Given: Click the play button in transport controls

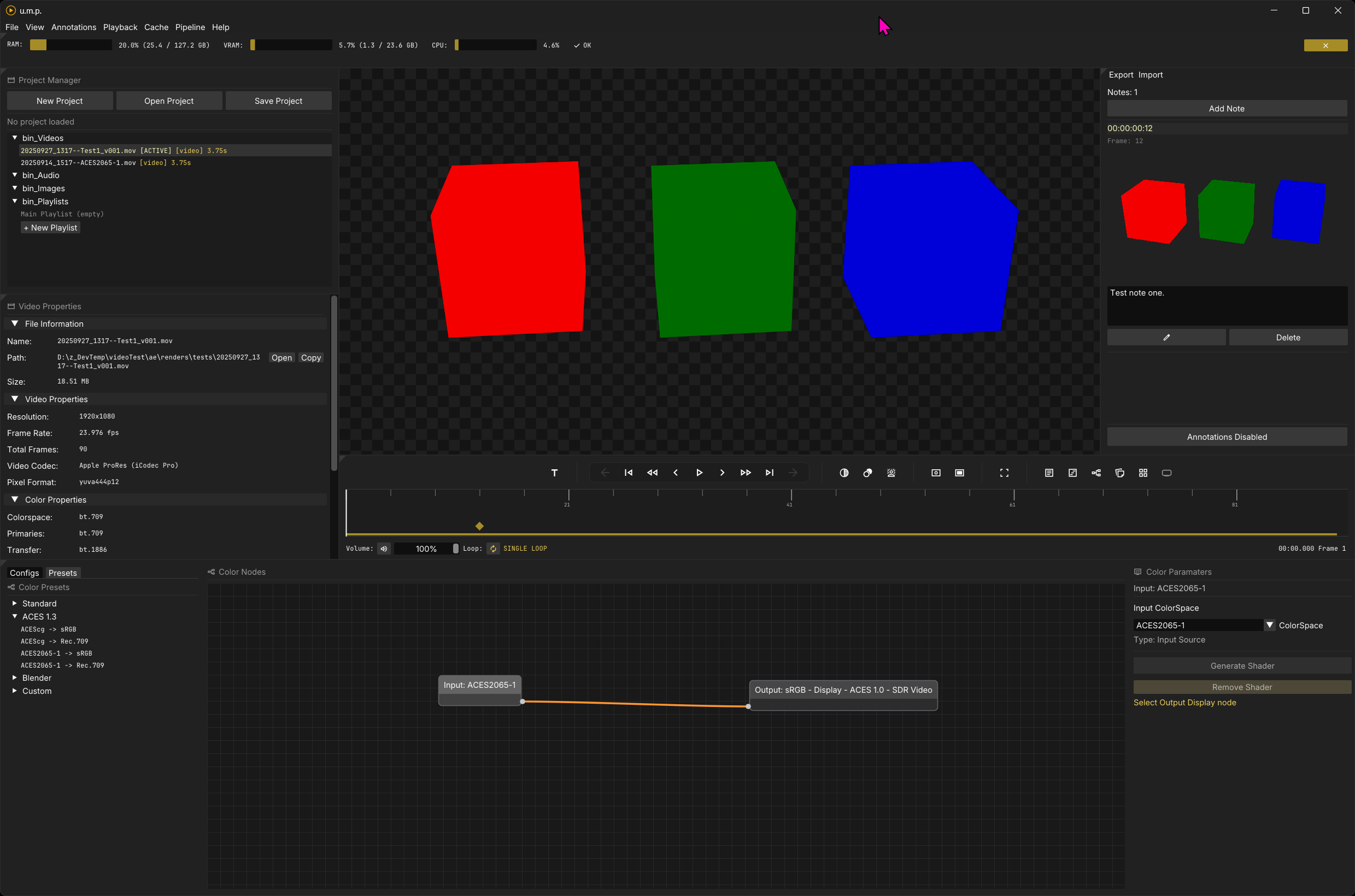Looking at the screenshot, I should [699, 473].
